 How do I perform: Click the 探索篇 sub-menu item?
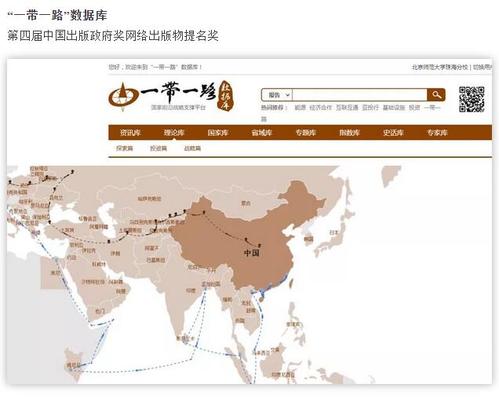125,148
